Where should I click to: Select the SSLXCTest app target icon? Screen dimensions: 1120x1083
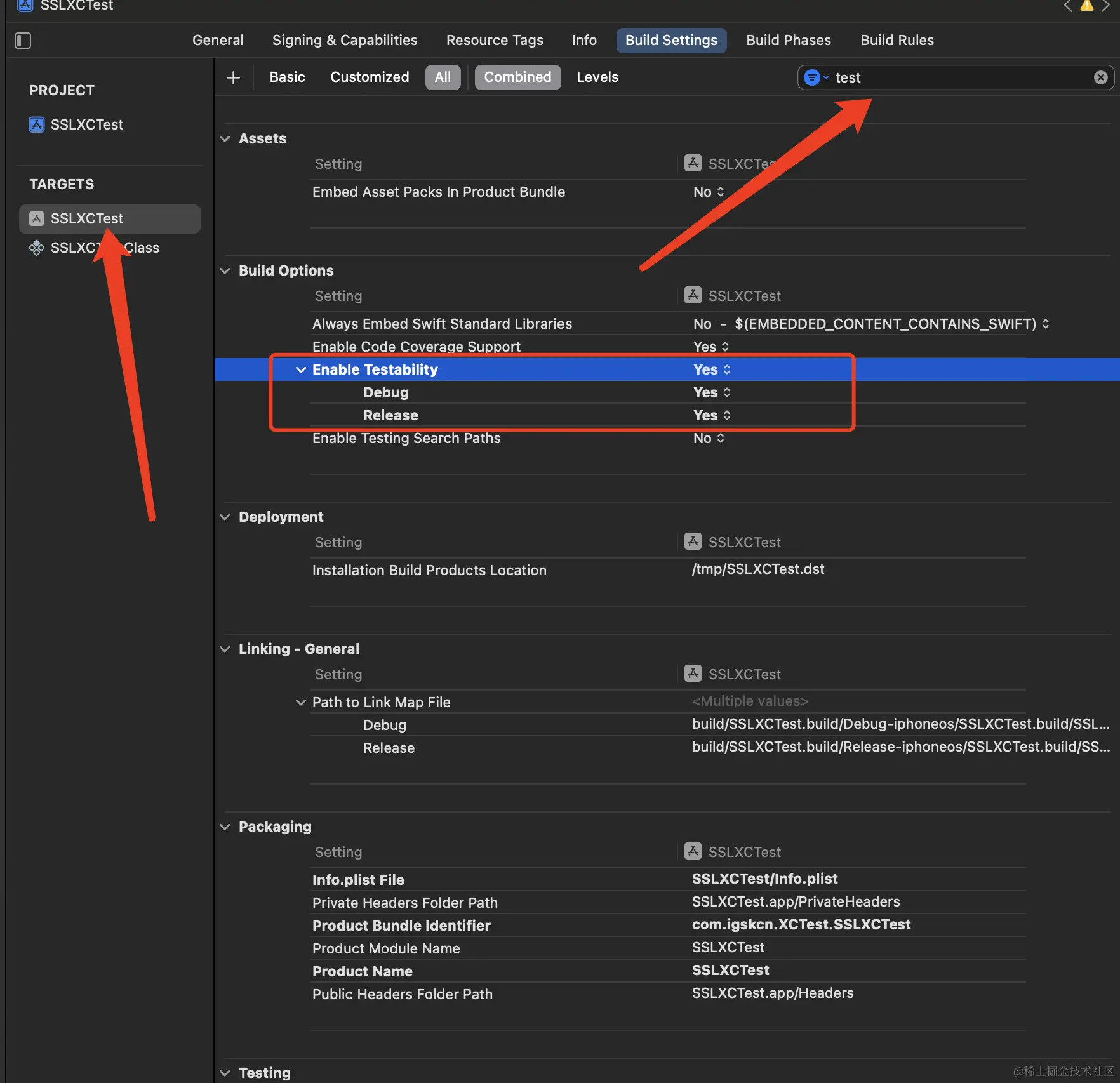click(37, 218)
